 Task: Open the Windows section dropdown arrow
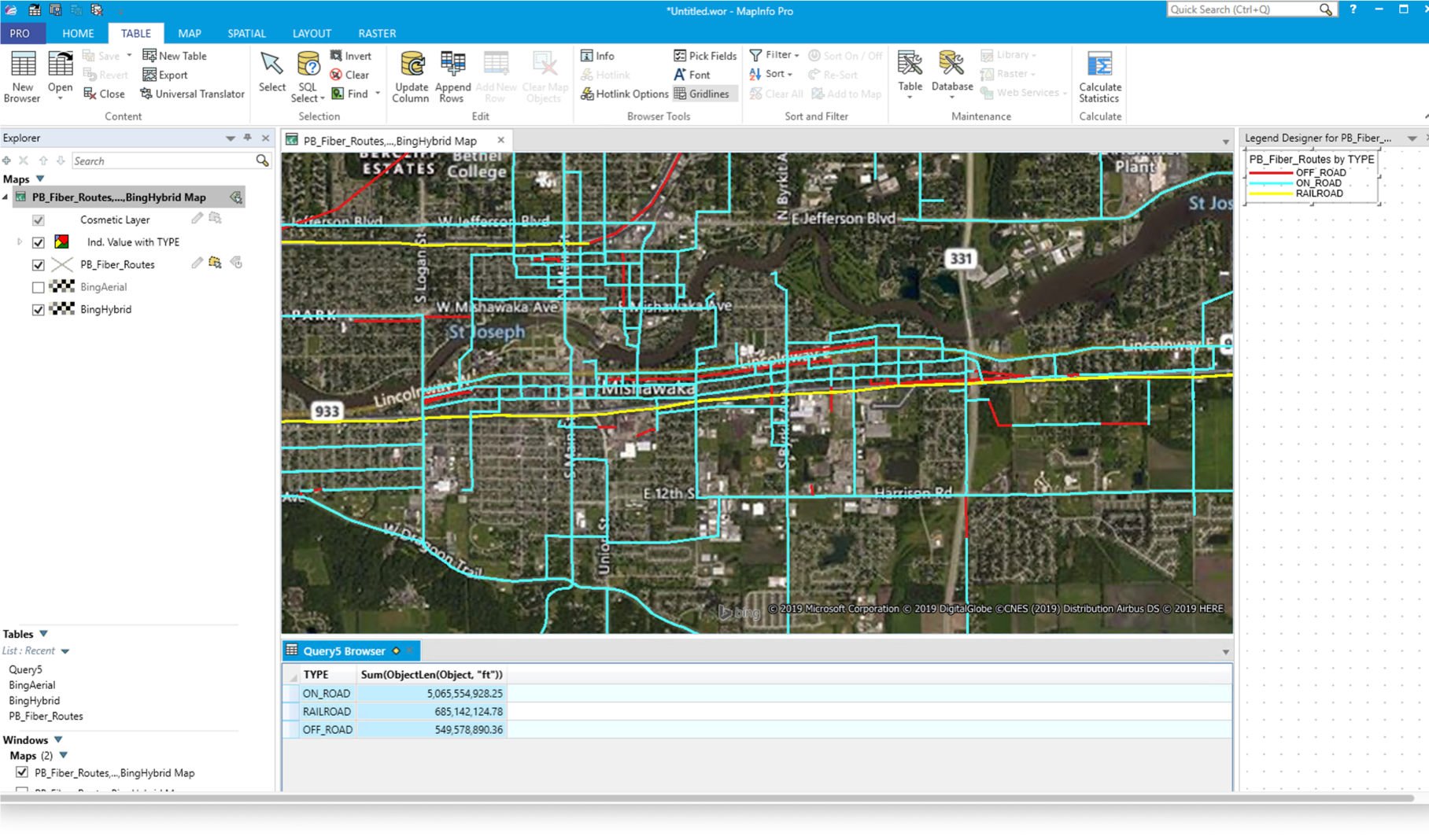[58, 740]
